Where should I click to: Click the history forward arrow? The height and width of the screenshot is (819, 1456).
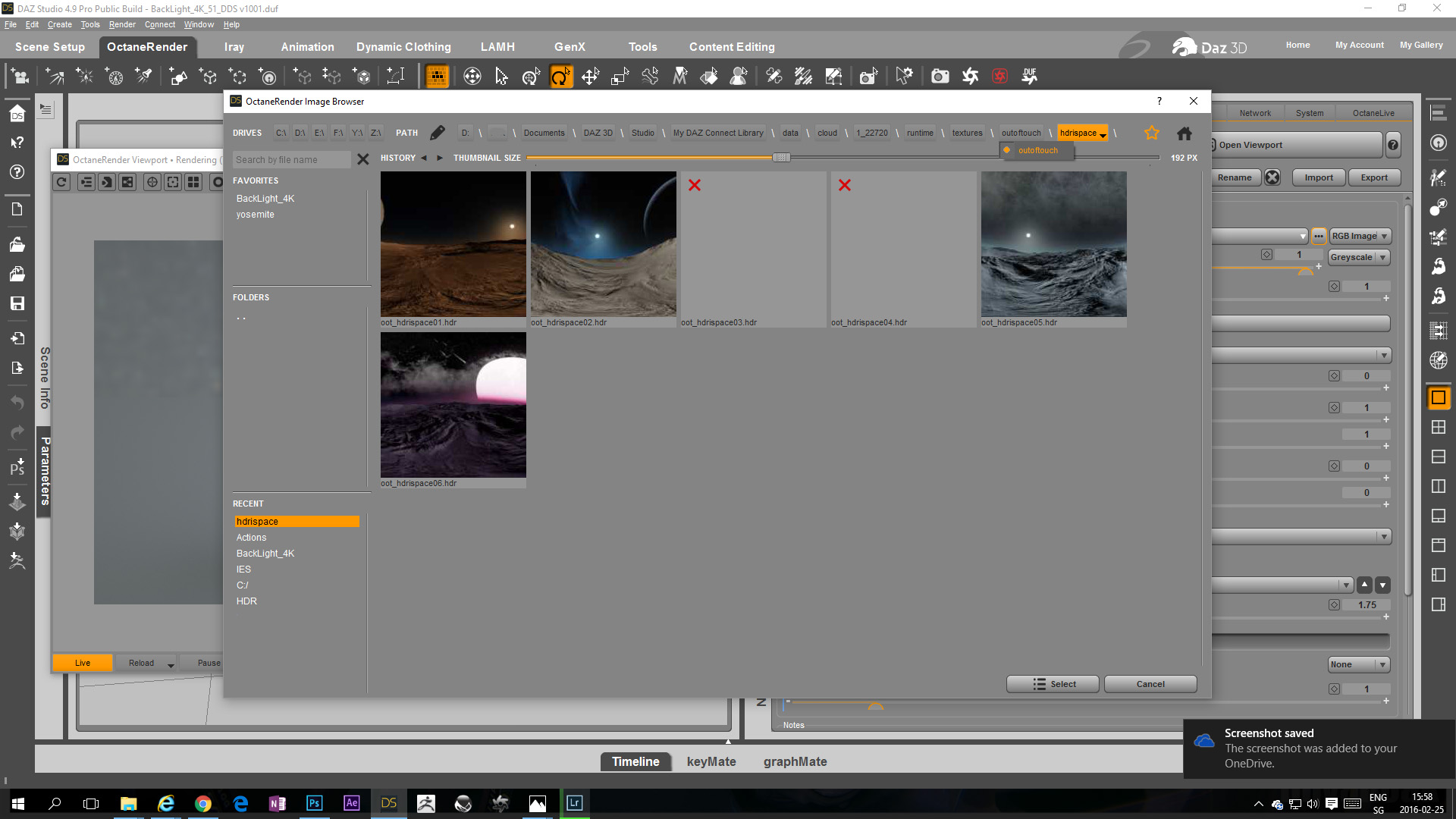439,158
